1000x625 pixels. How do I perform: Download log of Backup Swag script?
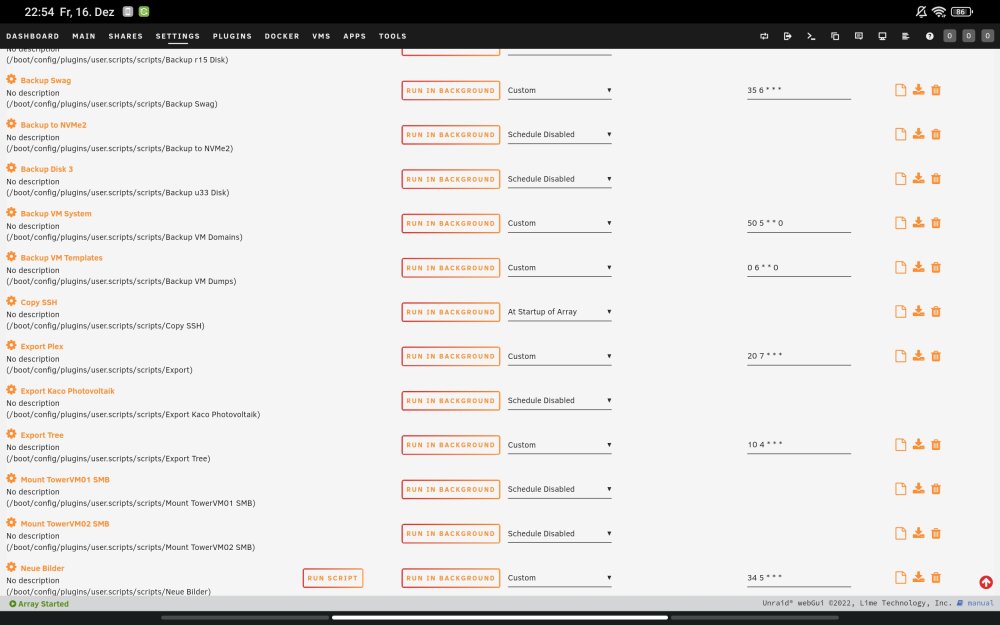click(x=918, y=90)
